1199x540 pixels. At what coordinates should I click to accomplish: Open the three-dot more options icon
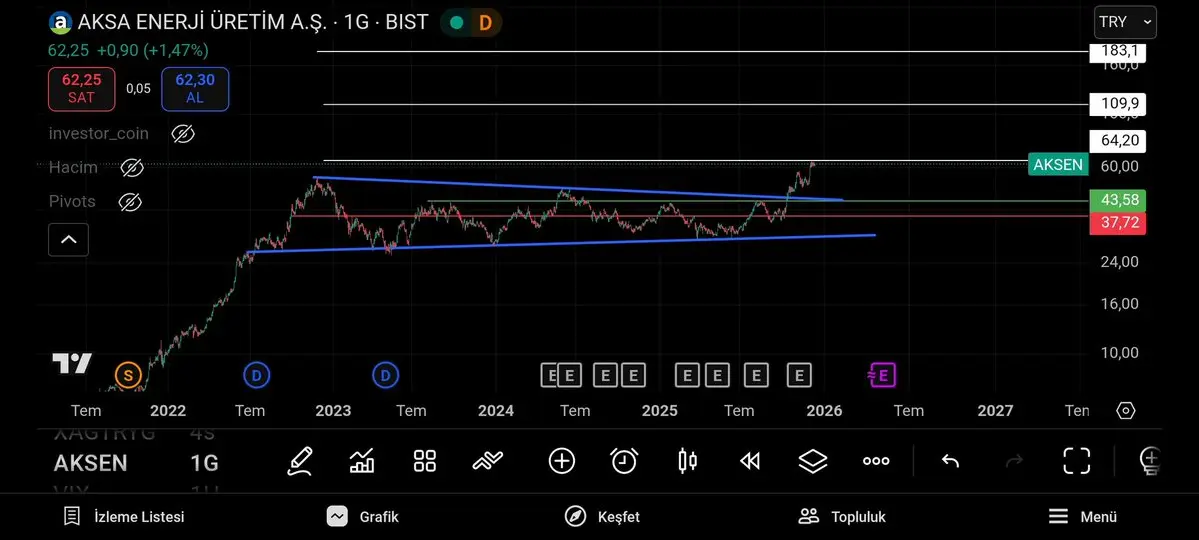tap(876, 461)
